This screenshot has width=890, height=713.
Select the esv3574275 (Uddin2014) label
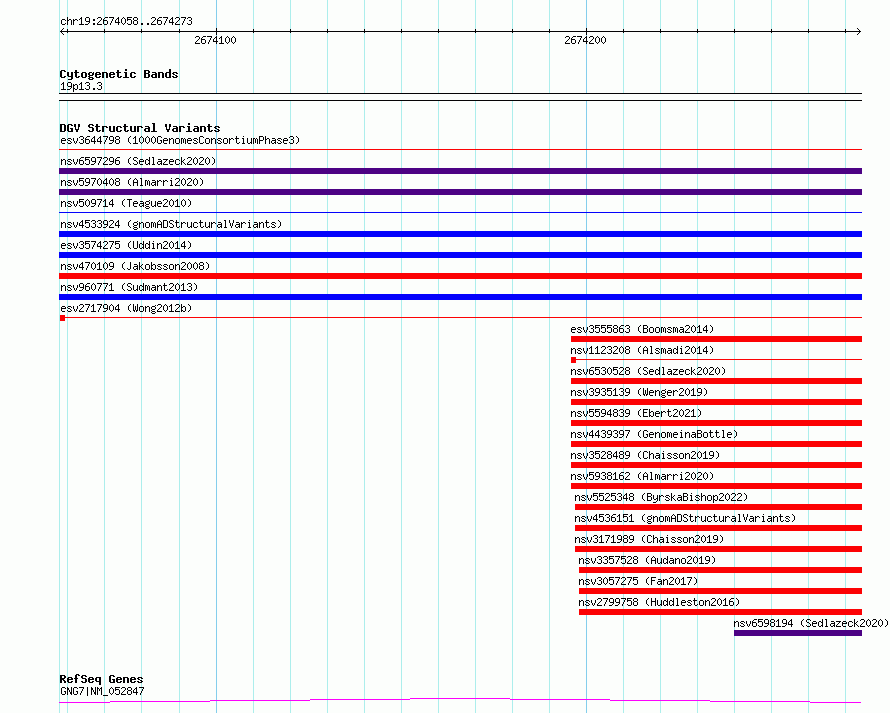pyautogui.click(x=126, y=245)
